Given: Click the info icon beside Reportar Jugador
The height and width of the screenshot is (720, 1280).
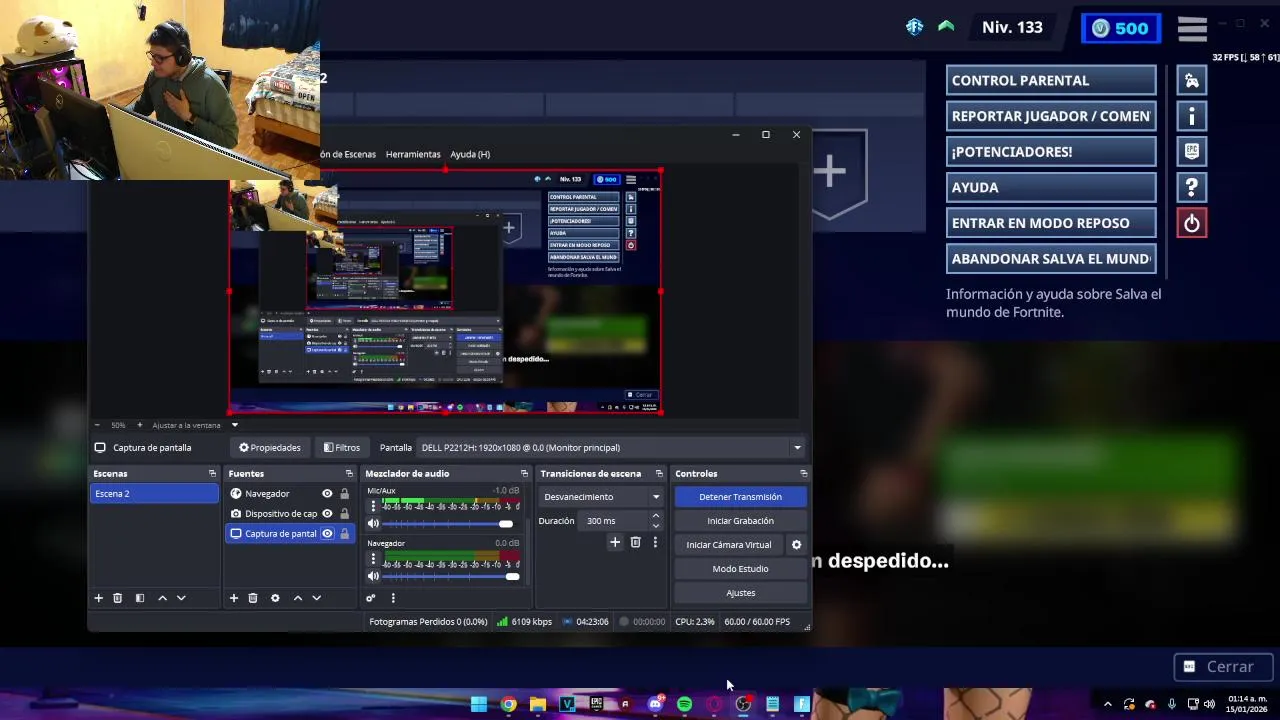Looking at the screenshot, I should 1192,116.
